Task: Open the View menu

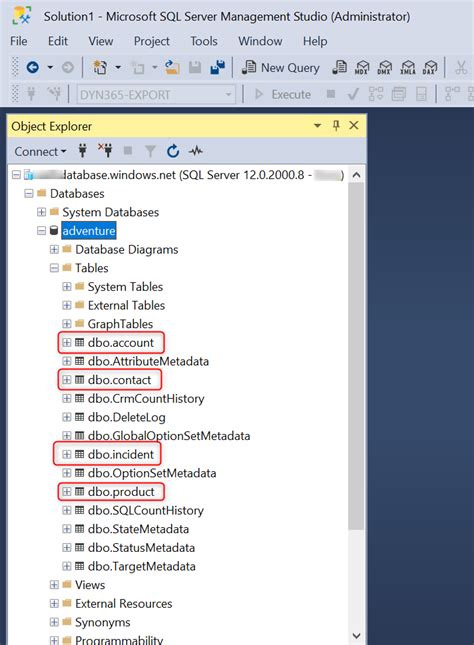Action: pos(101,41)
